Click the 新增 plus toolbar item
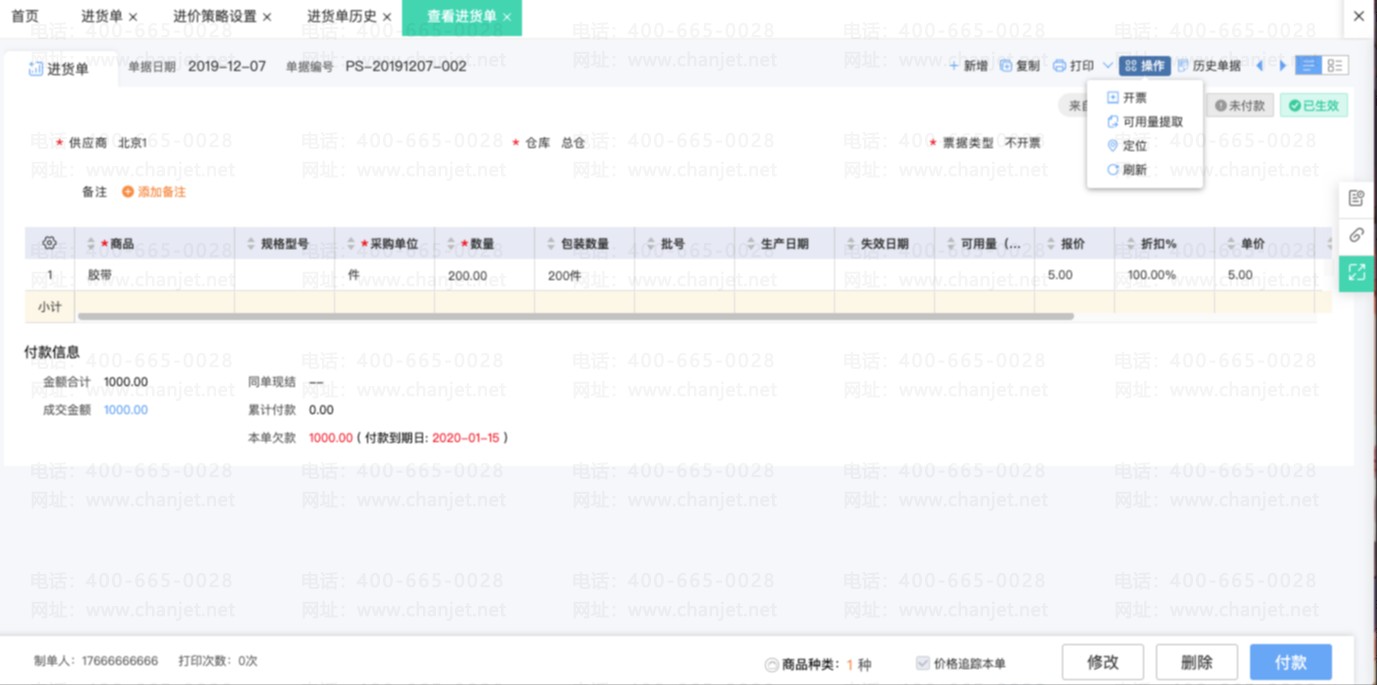The image size is (1377, 685). pos(968,66)
